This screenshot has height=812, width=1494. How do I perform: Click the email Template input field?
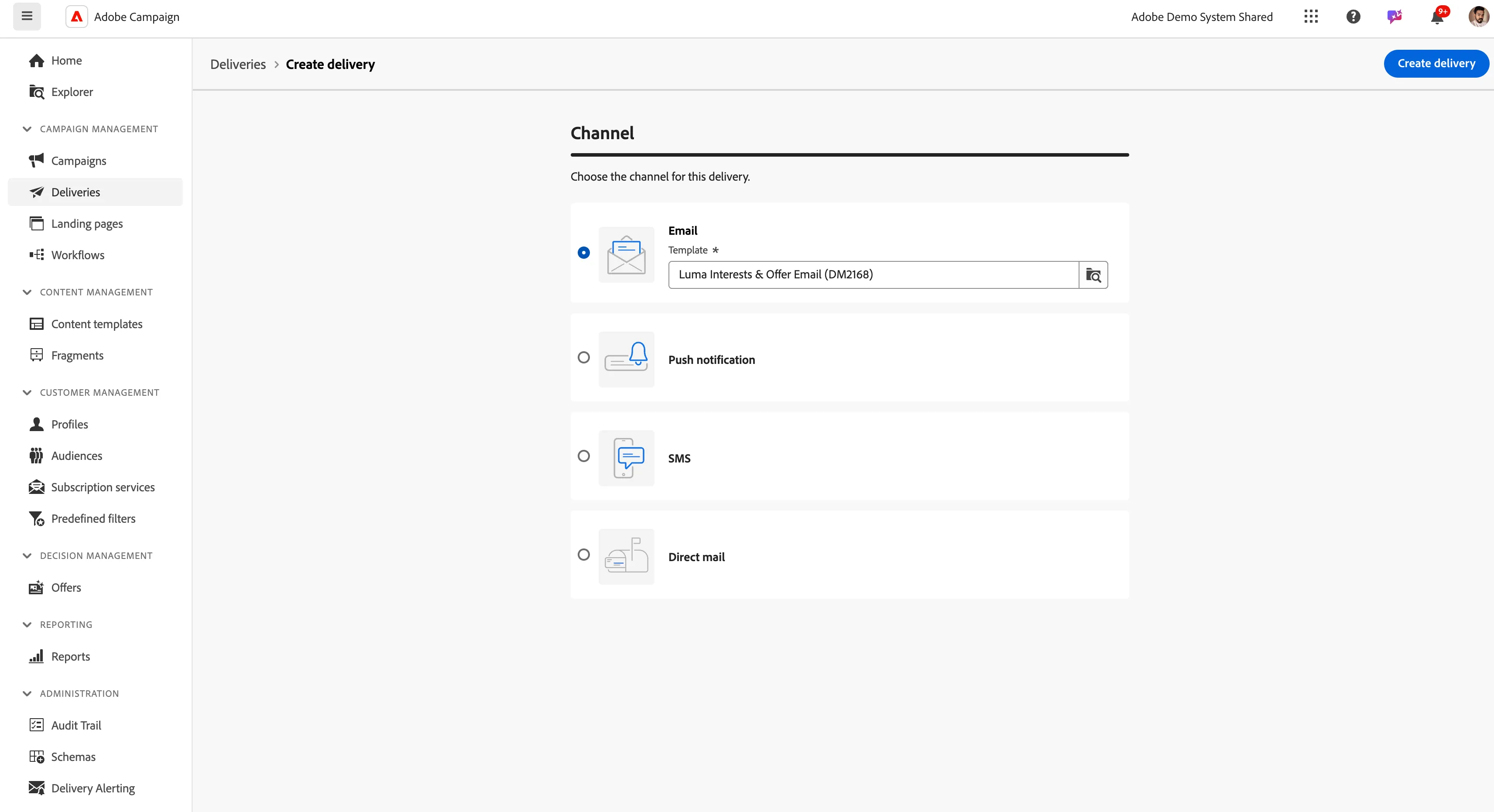point(874,275)
